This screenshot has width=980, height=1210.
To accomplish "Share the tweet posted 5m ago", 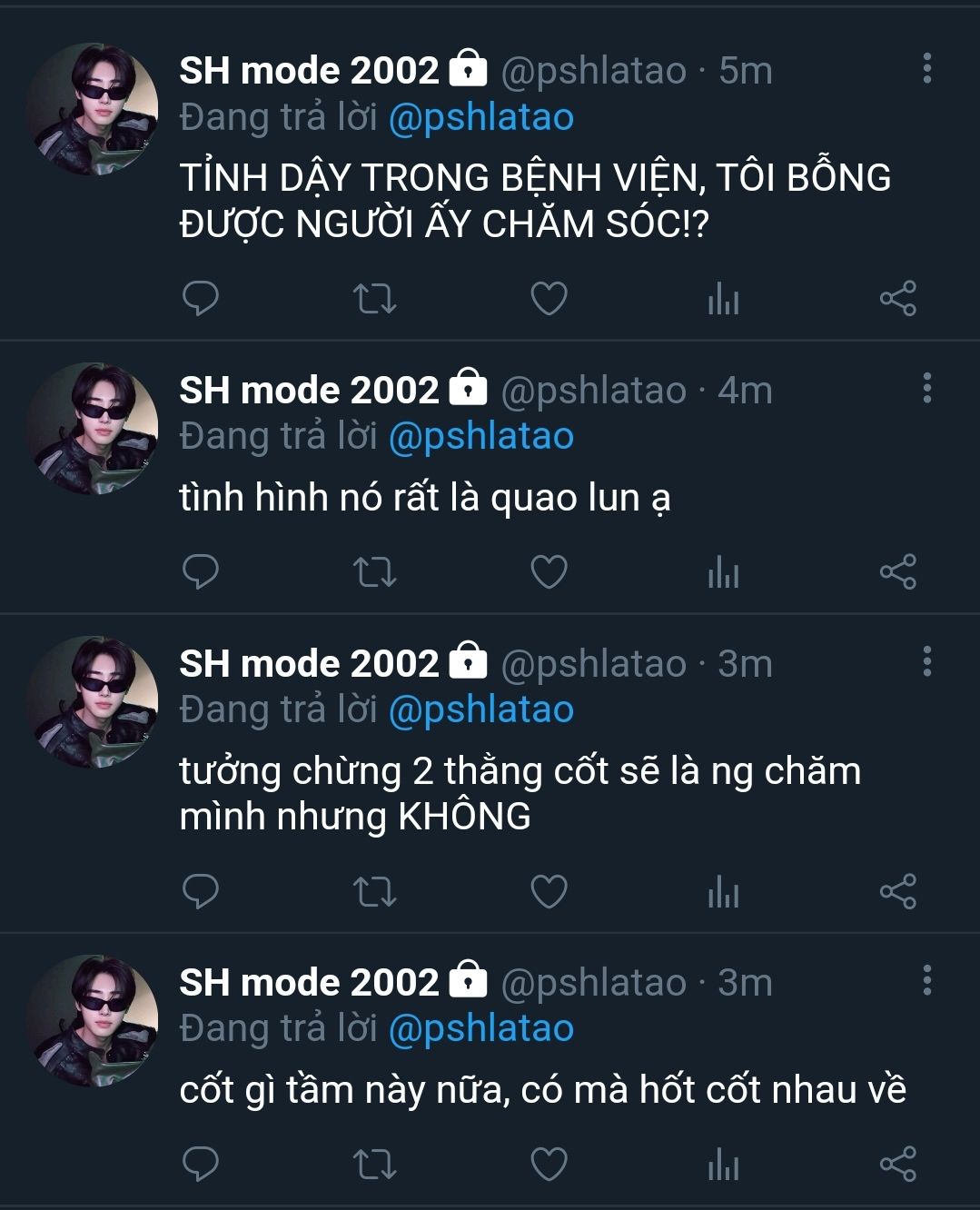I will tap(898, 298).
